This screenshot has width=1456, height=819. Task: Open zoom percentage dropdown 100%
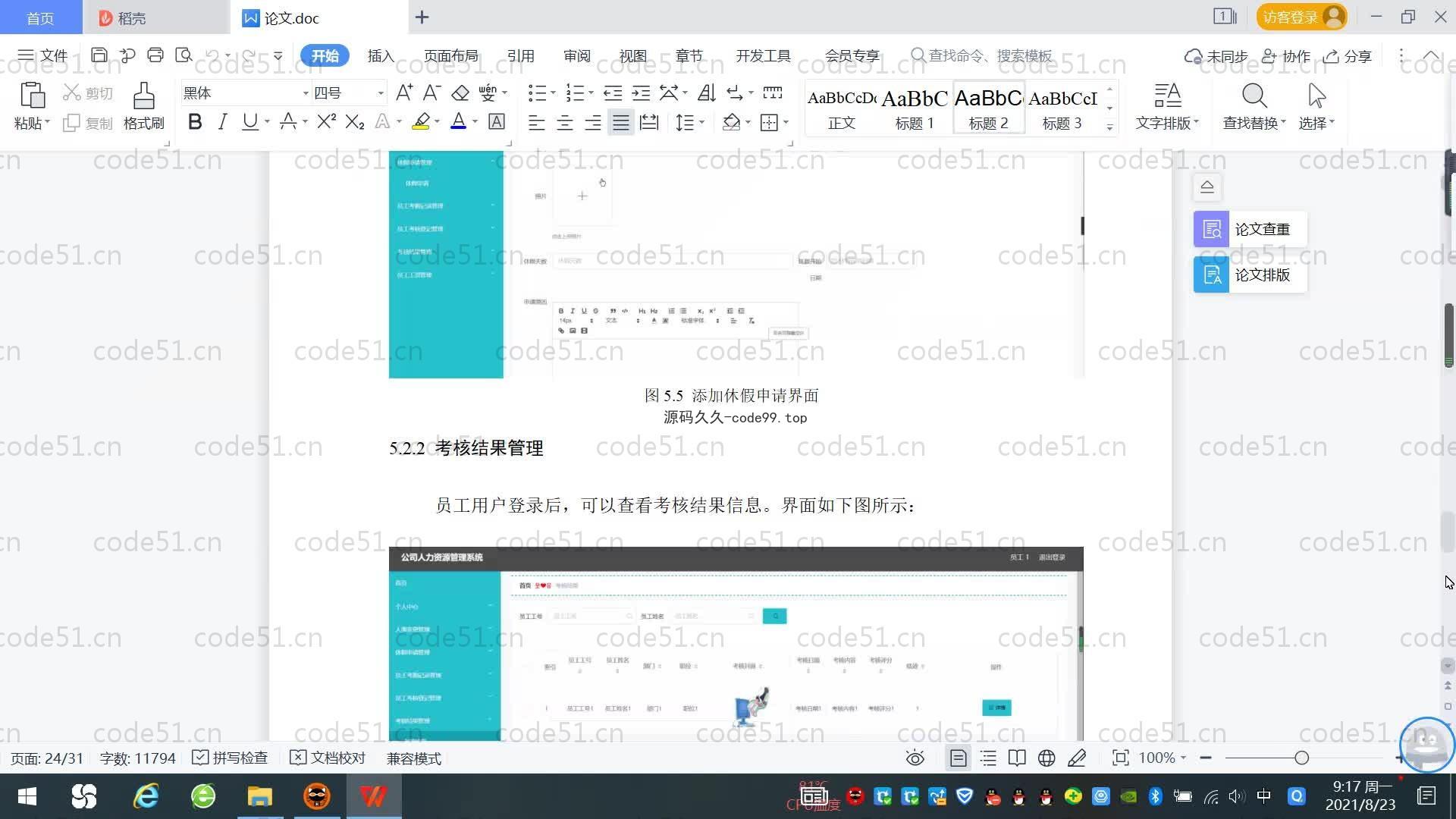(x=1163, y=758)
